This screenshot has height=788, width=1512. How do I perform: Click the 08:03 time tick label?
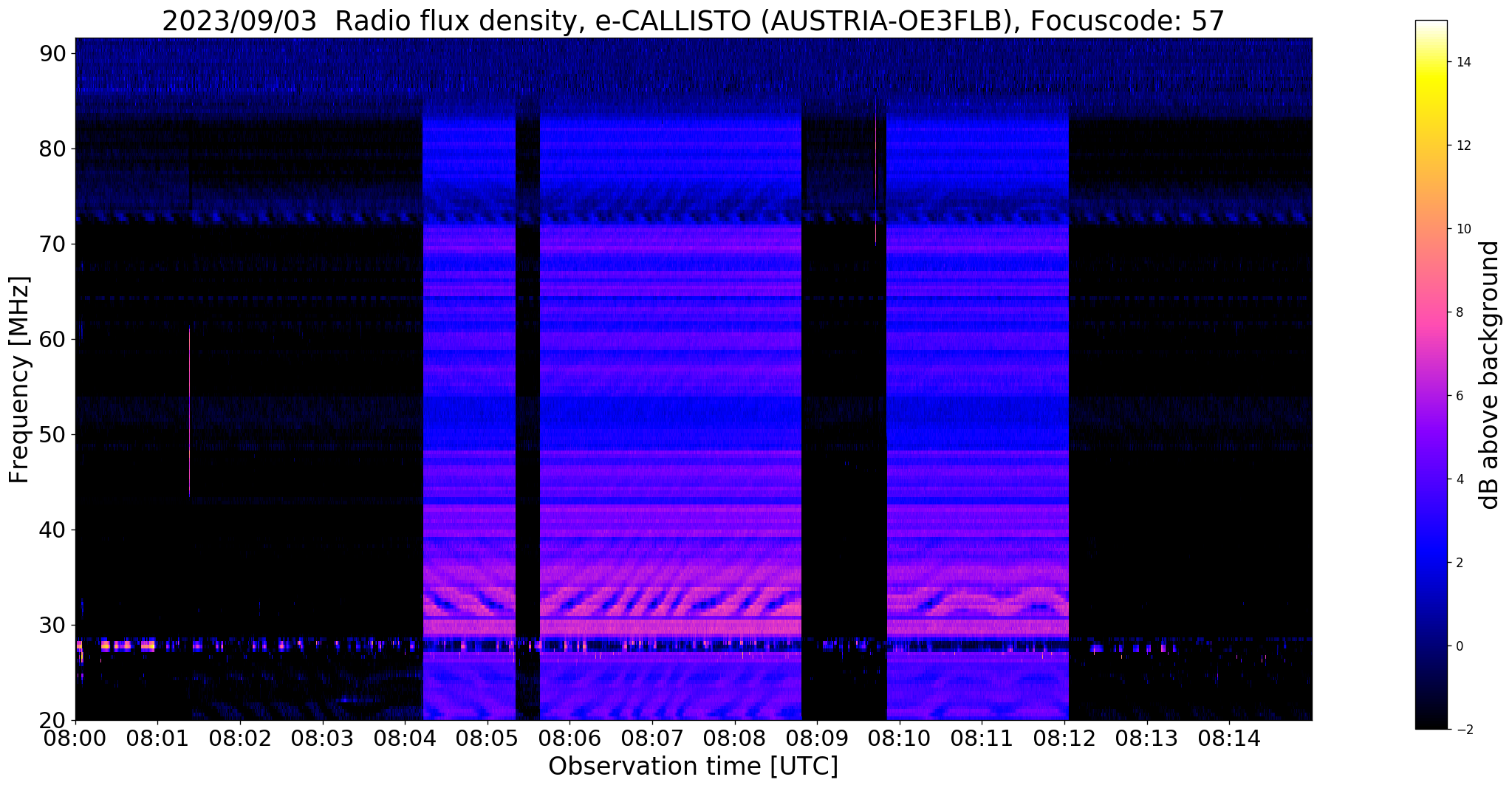point(322,738)
